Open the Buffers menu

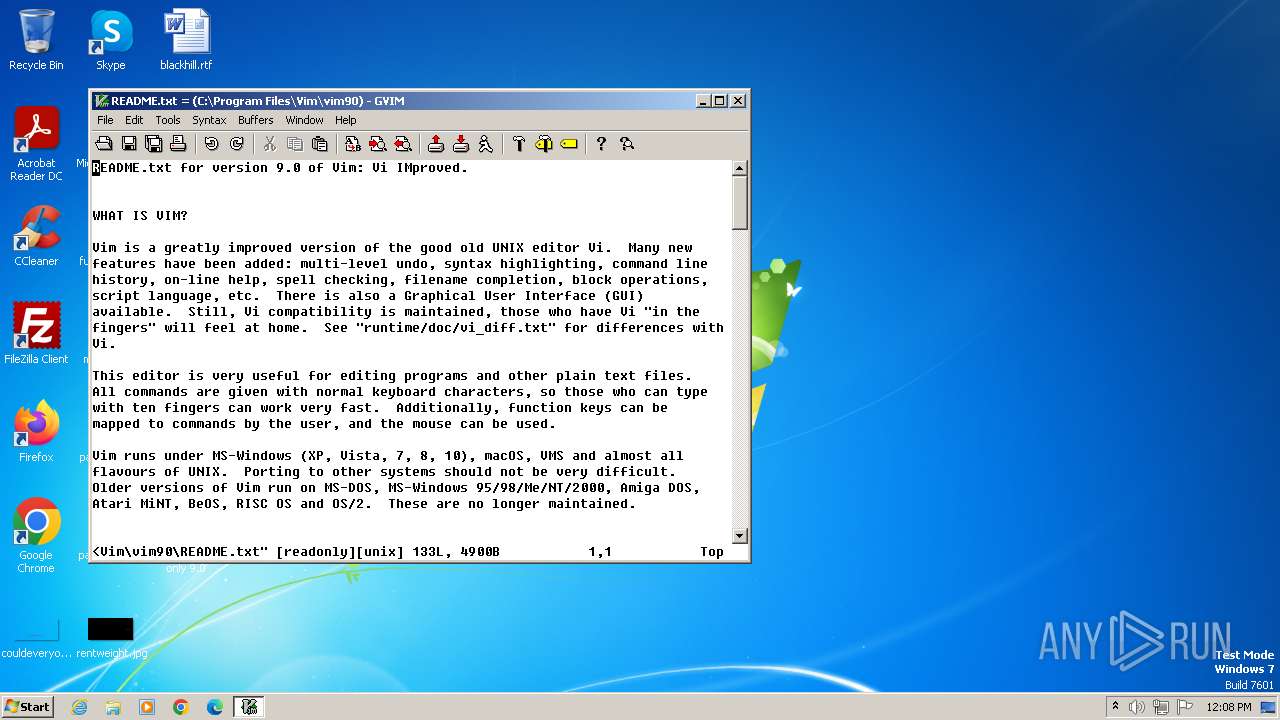pyautogui.click(x=256, y=120)
